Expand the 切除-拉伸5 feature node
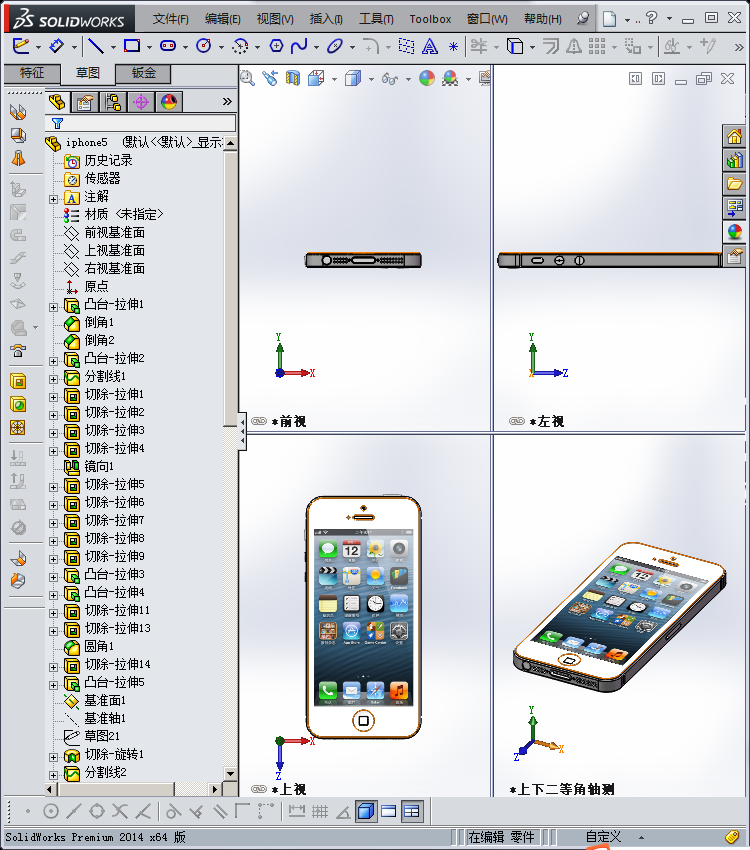The image size is (750, 850). (x=53, y=487)
